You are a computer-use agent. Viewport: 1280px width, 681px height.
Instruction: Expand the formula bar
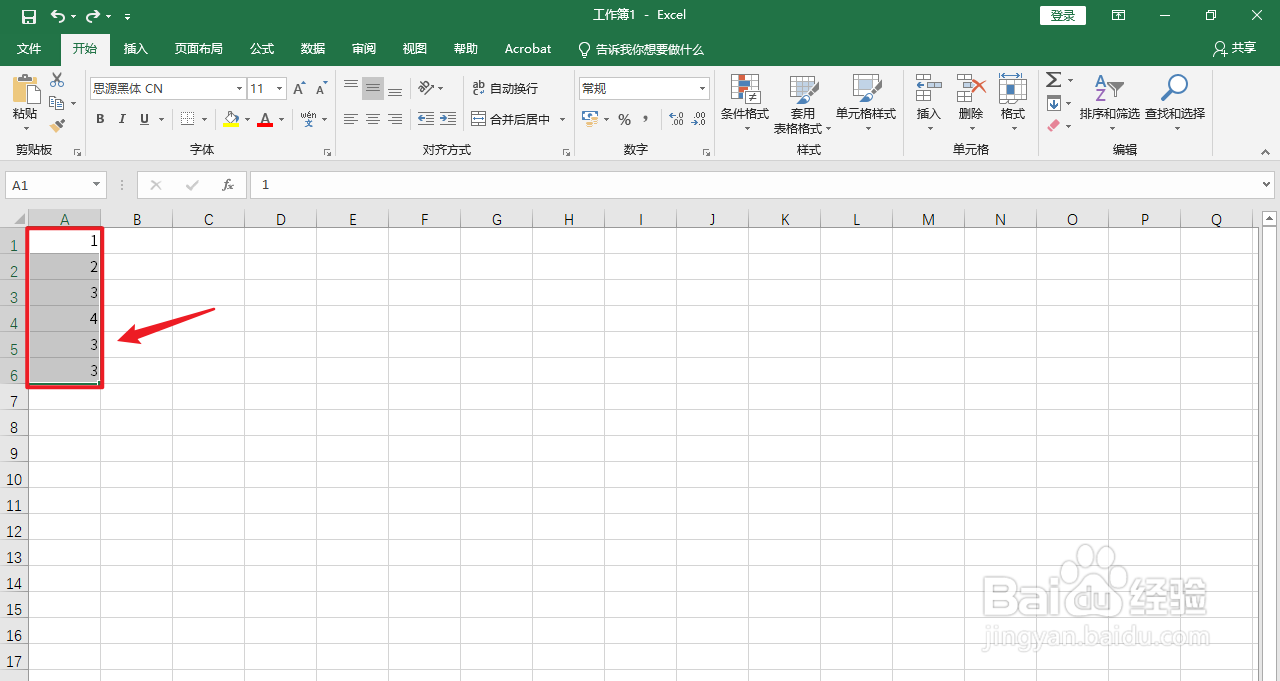1267,185
